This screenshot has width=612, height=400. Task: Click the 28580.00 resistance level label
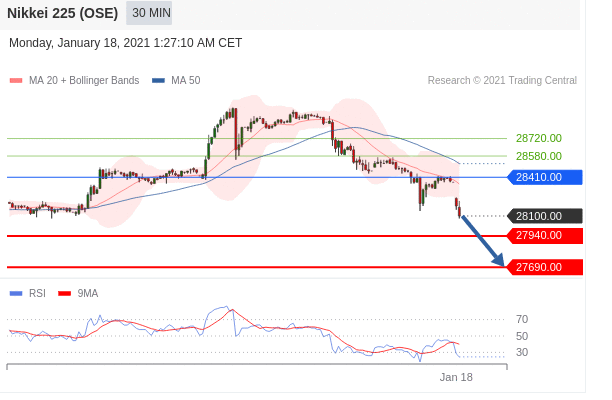click(x=539, y=156)
